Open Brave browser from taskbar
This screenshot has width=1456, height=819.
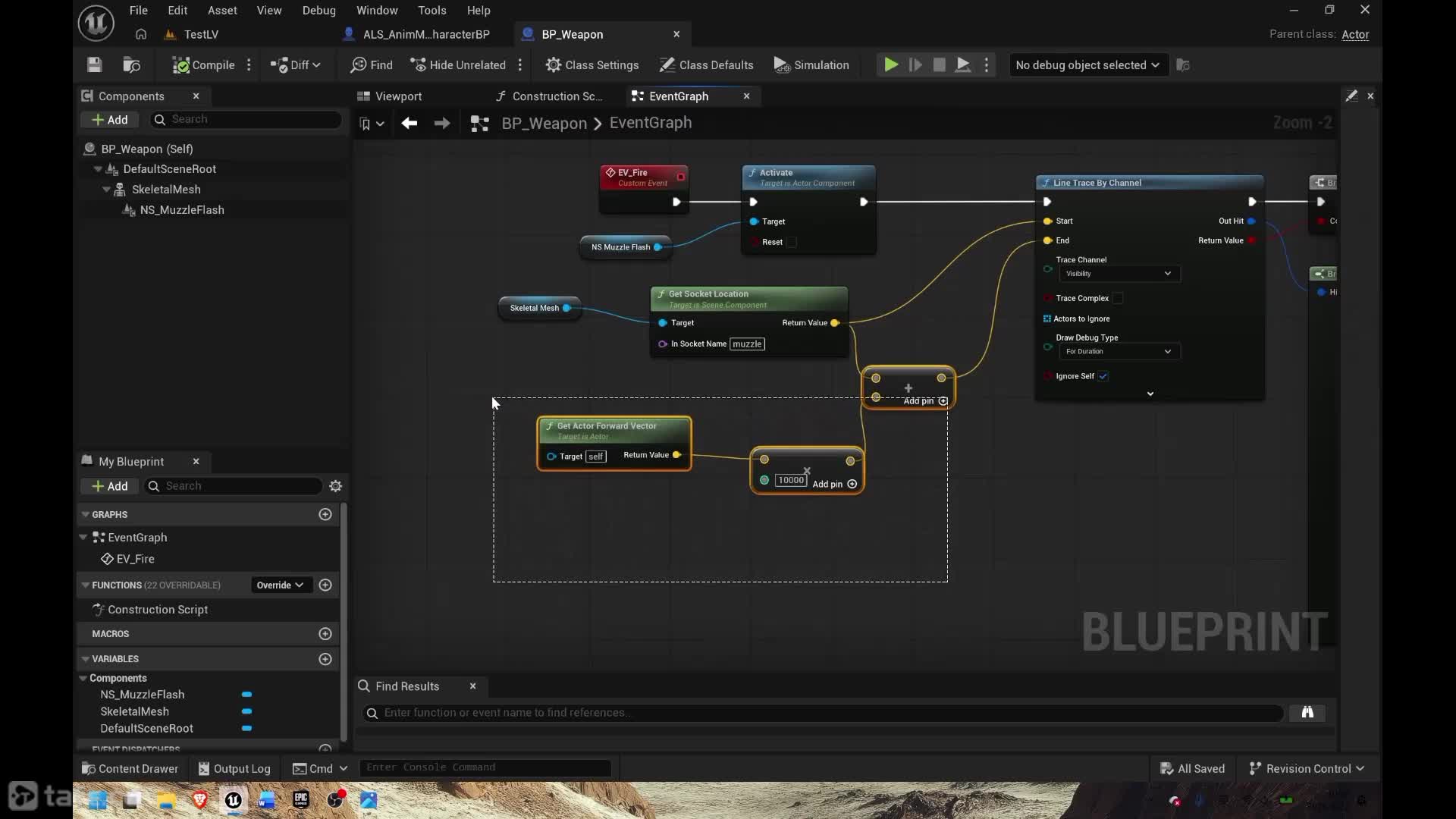(x=199, y=800)
